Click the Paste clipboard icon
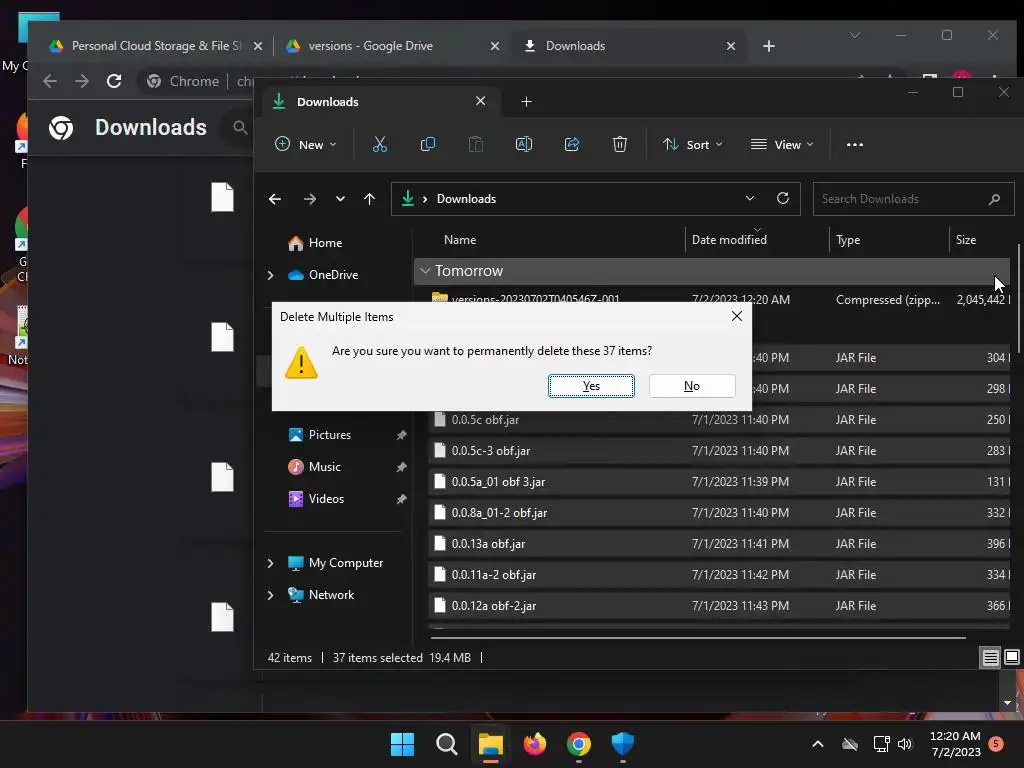This screenshot has height=768, width=1024. tap(476, 144)
